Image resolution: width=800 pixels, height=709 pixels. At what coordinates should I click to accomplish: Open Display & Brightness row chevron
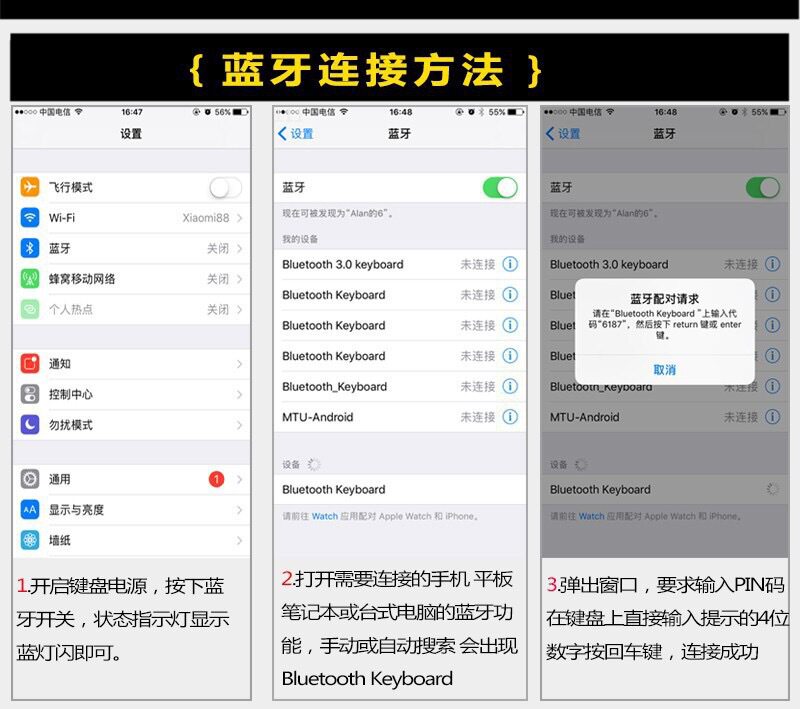tap(239, 510)
